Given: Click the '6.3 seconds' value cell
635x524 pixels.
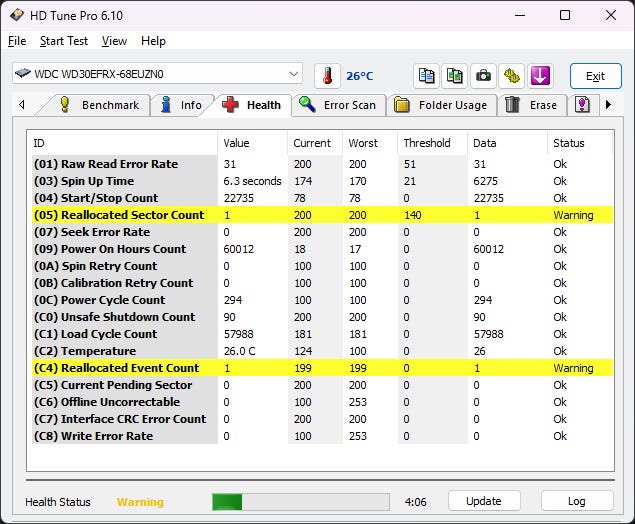Looking at the screenshot, I should click(x=252, y=181).
